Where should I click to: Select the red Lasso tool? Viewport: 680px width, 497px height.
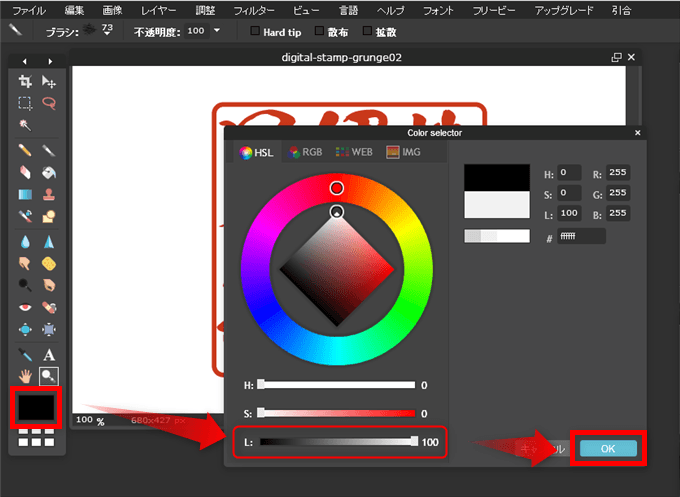49,103
